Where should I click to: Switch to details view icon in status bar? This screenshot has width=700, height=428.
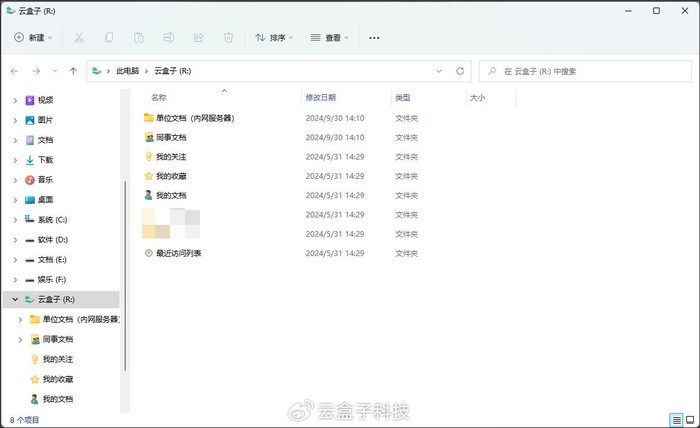point(677,420)
